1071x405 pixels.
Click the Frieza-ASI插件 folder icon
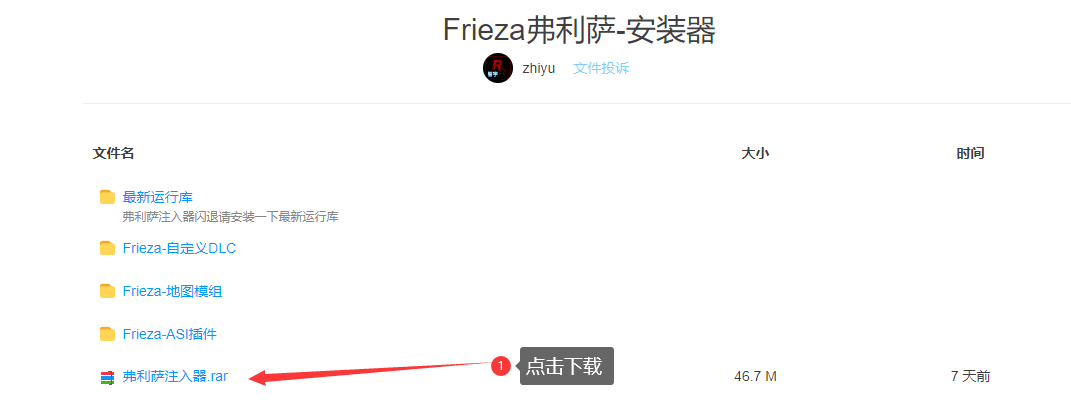(x=107, y=334)
